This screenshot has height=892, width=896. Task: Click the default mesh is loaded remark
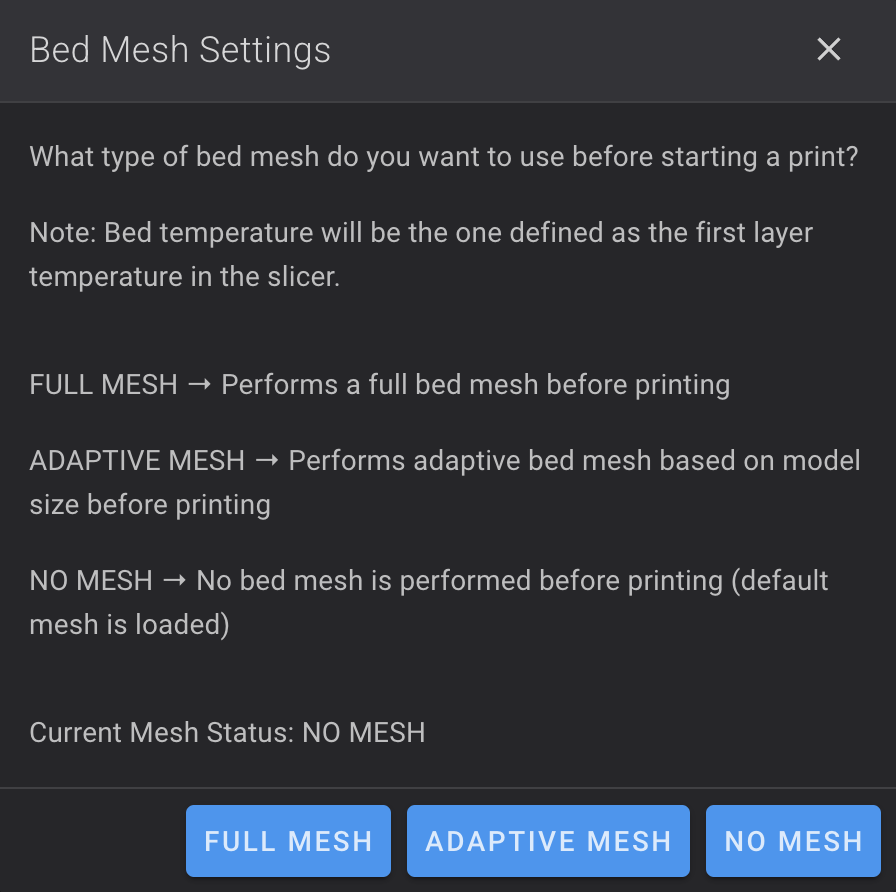coord(429,602)
